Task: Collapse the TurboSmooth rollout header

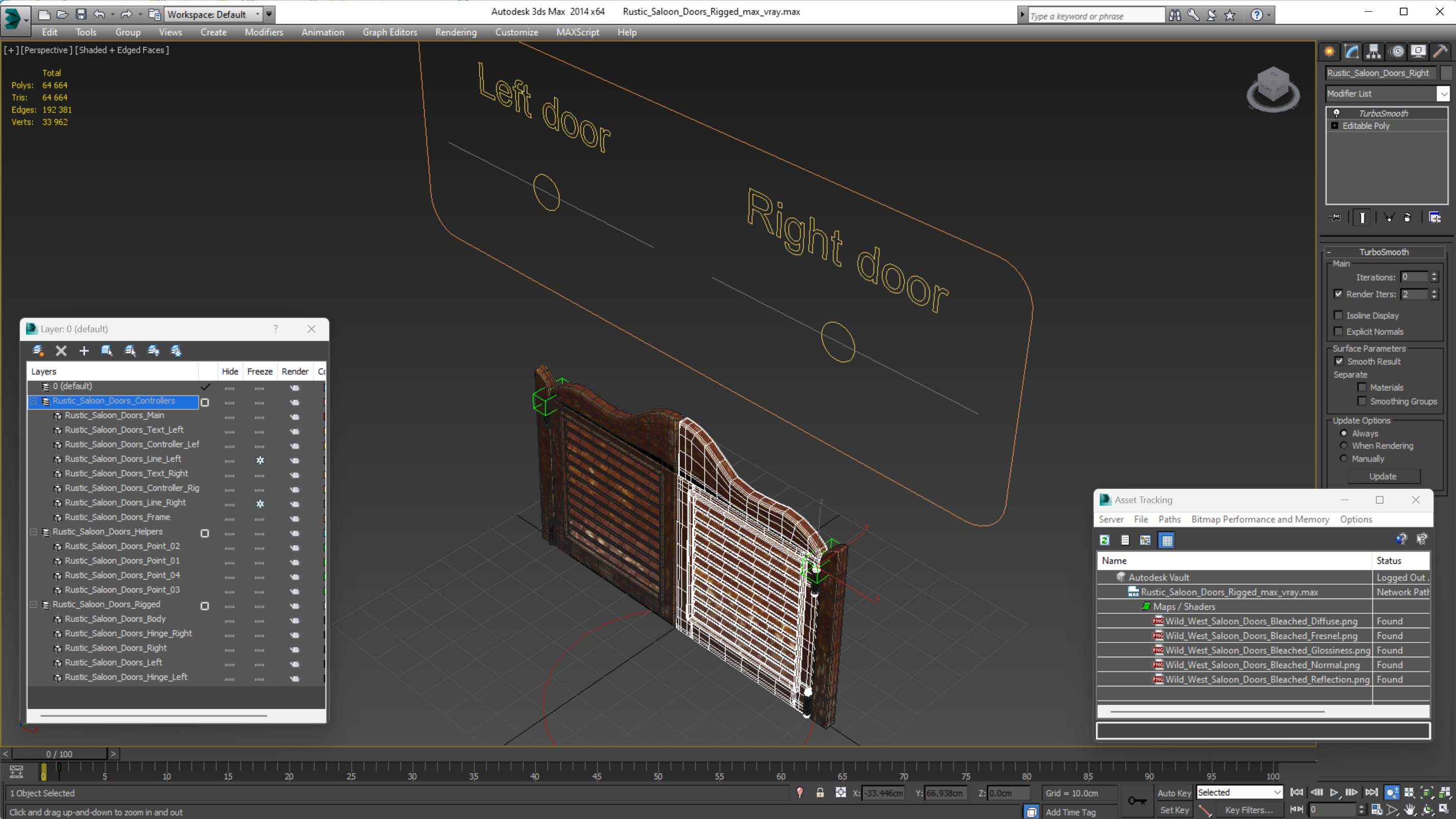Action: (x=1383, y=252)
